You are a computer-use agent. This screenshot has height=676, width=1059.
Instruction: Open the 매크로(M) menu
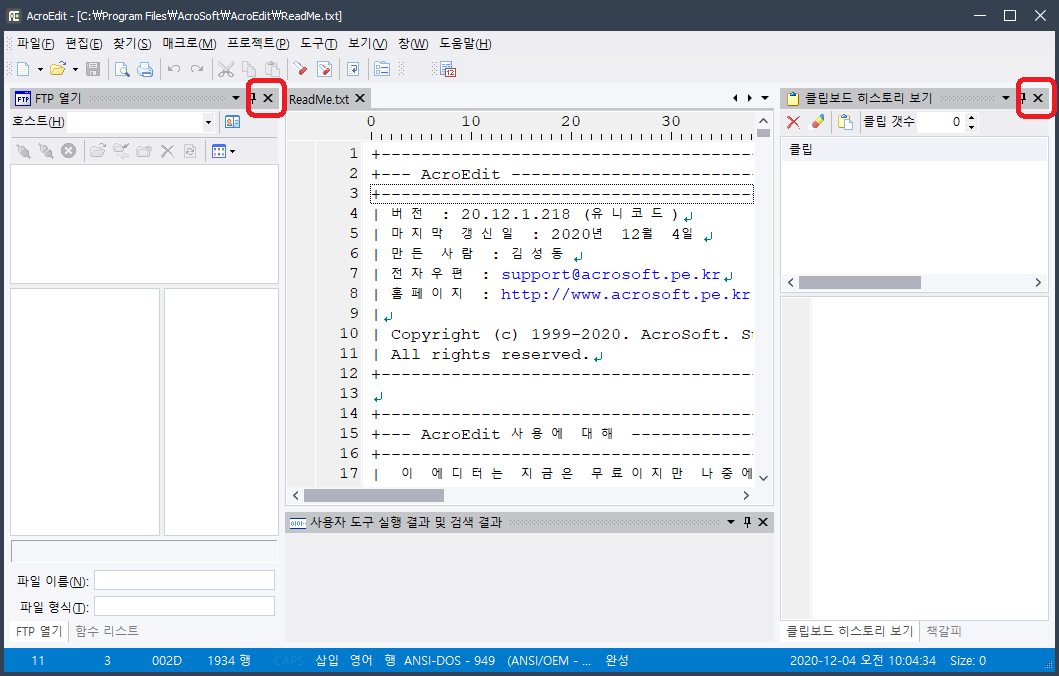click(189, 44)
